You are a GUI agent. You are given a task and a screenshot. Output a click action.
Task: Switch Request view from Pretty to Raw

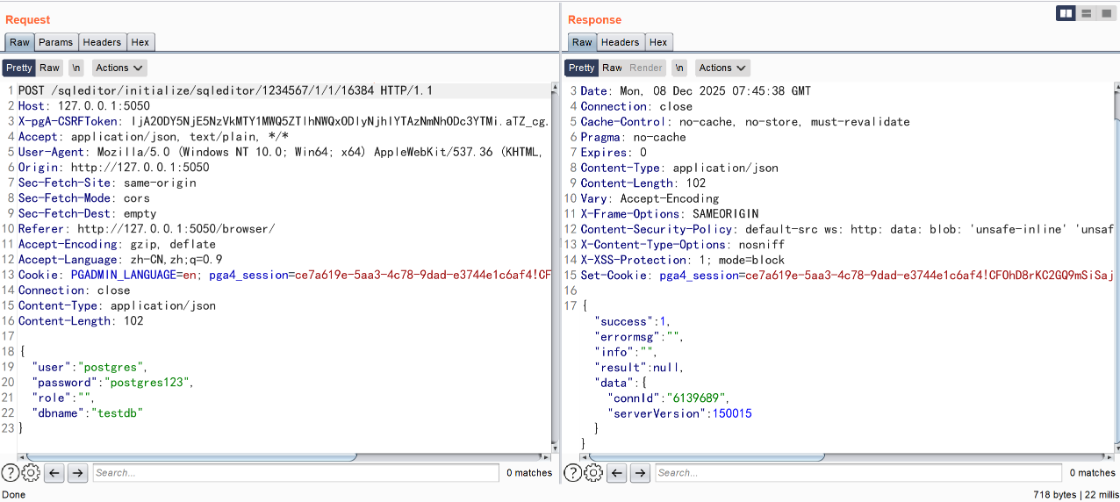[x=50, y=68]
